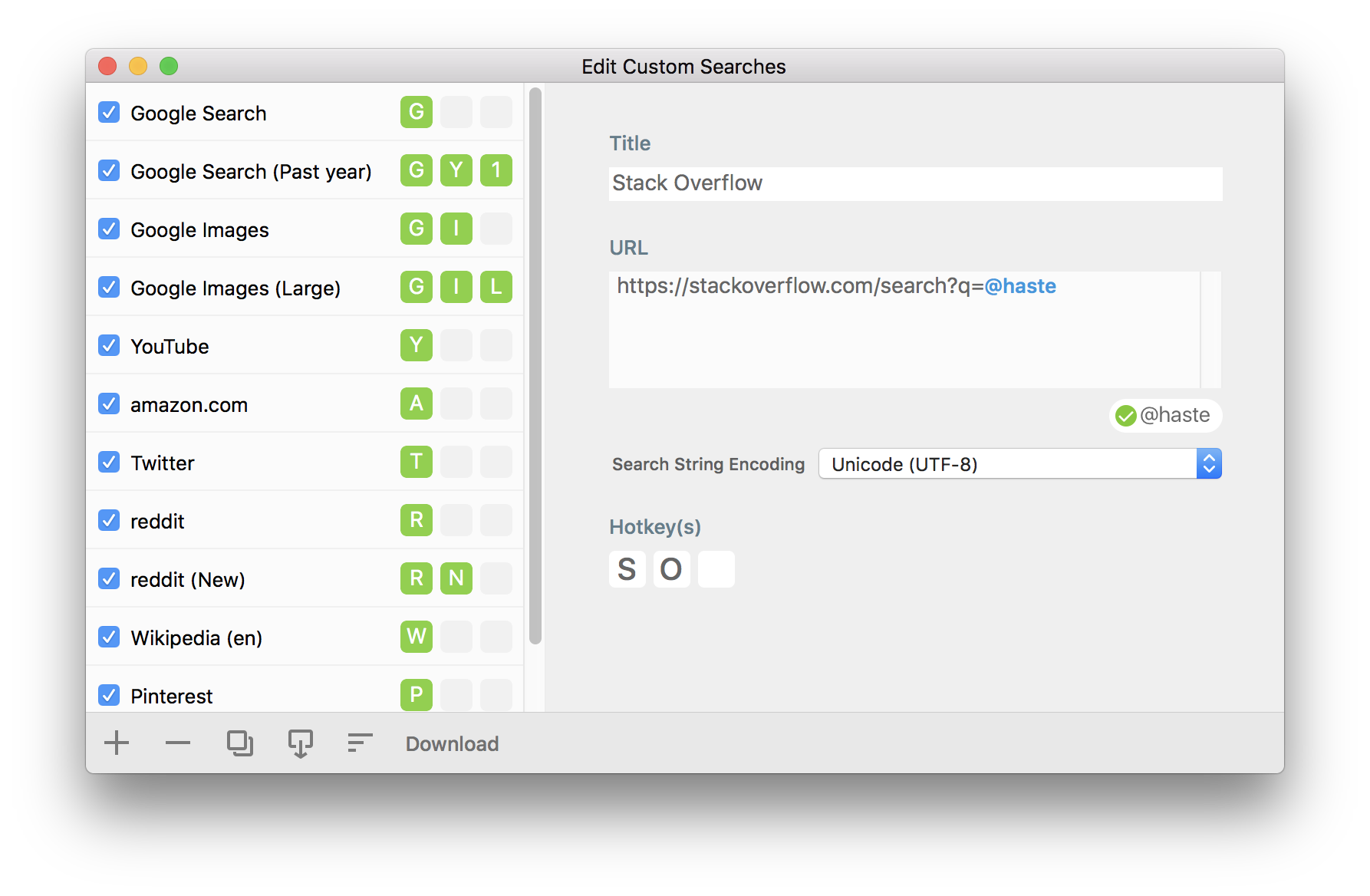Add a new custom search with plus icon
The image size is (1370, 896).
(117, 743)
